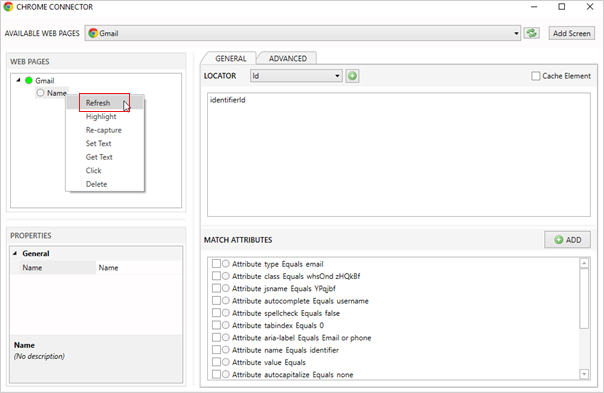
Task: Check the Attribute tabindex Equals 0 checkbox
Action: [216, 325]
